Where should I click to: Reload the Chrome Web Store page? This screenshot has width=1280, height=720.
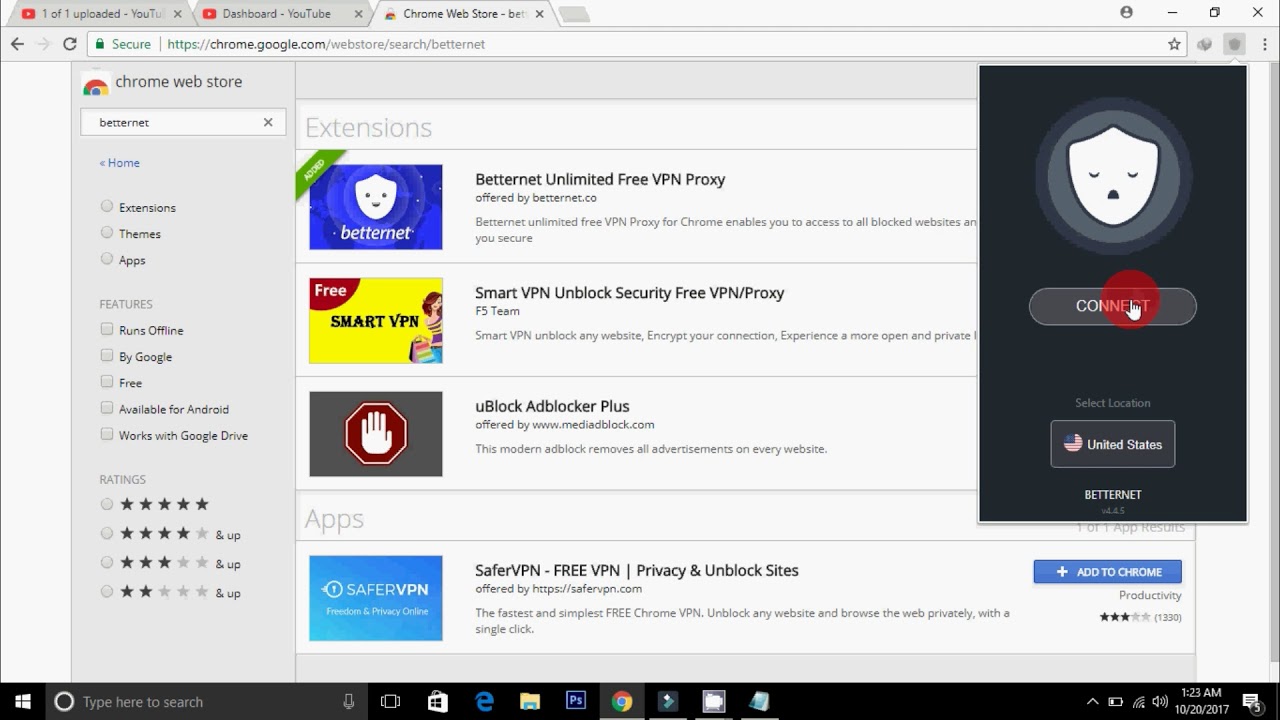click(70, 44)
